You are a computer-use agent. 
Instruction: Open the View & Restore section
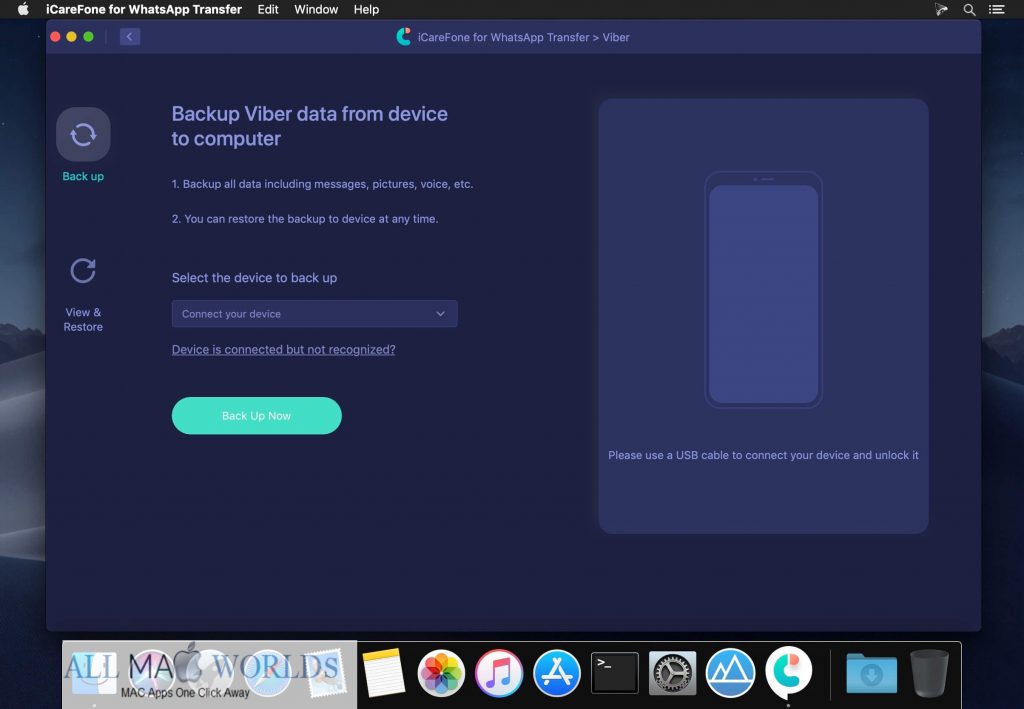coord(83,294)
